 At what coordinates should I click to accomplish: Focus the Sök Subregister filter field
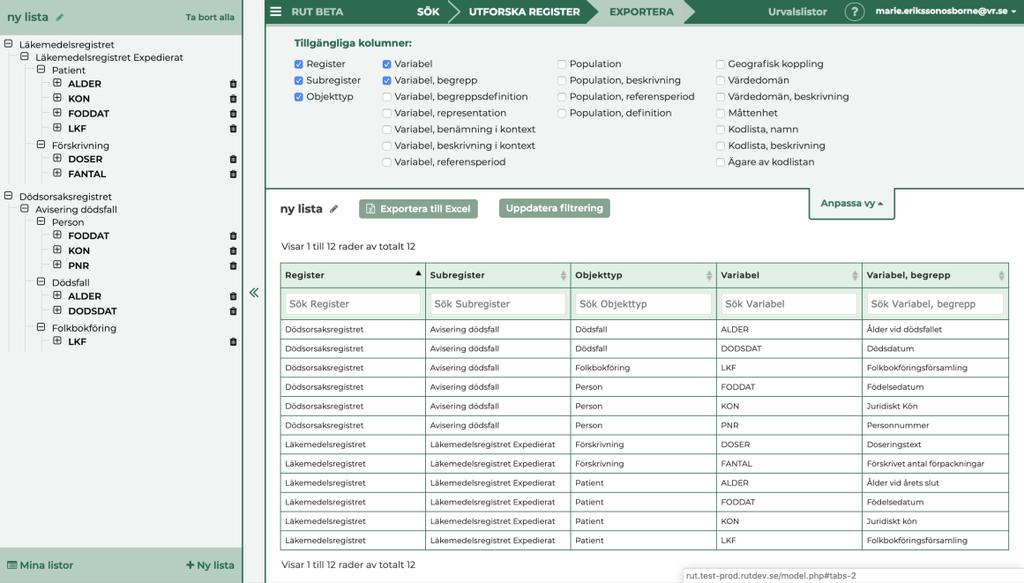(498, 304)
